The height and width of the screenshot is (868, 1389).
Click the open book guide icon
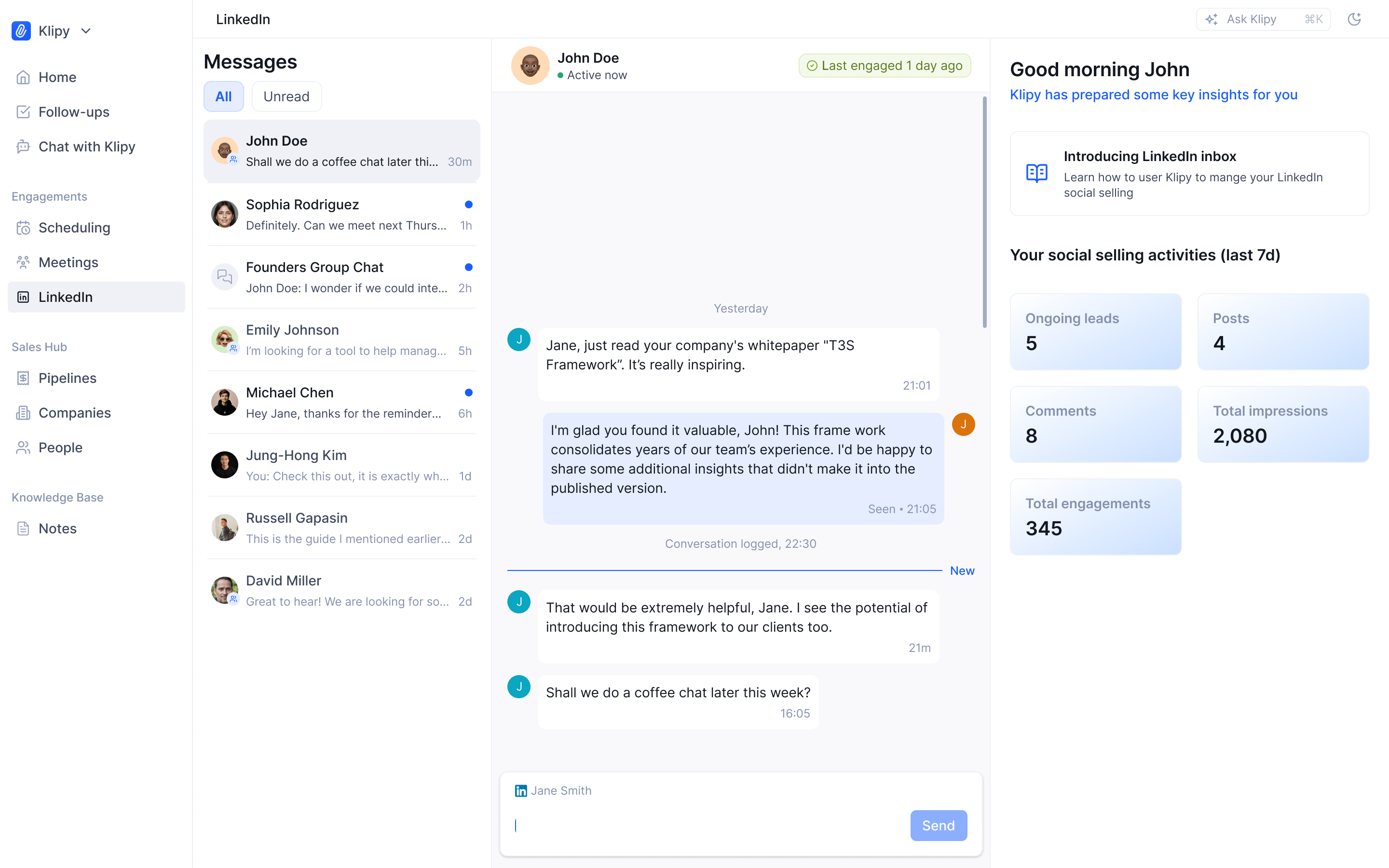[1036, 173]
